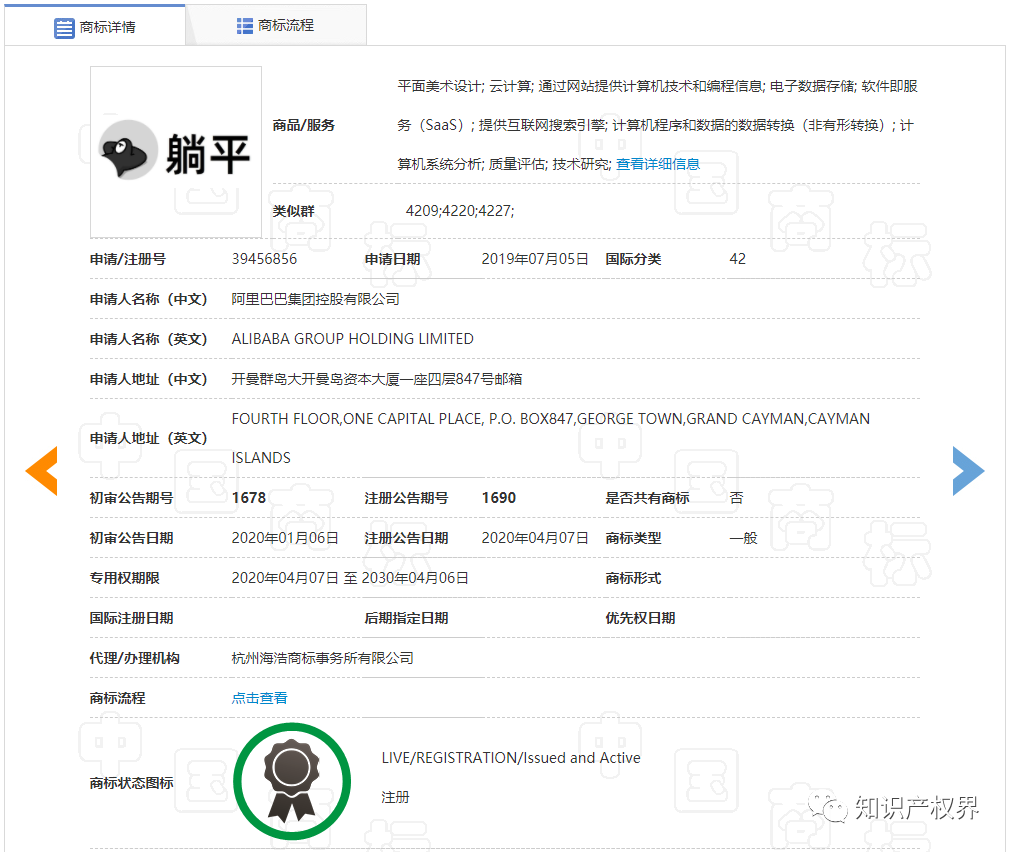Click the 申请/注册号 label

point(128,259)
